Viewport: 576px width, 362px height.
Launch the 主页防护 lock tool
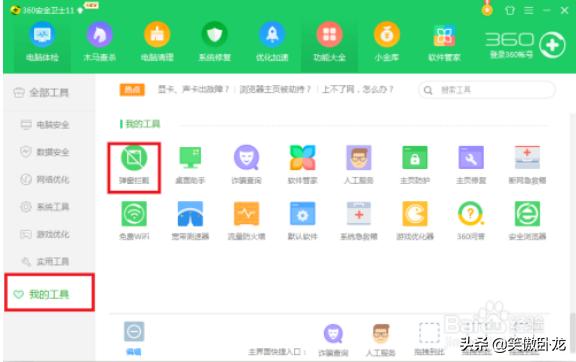[x=415, y=165]
